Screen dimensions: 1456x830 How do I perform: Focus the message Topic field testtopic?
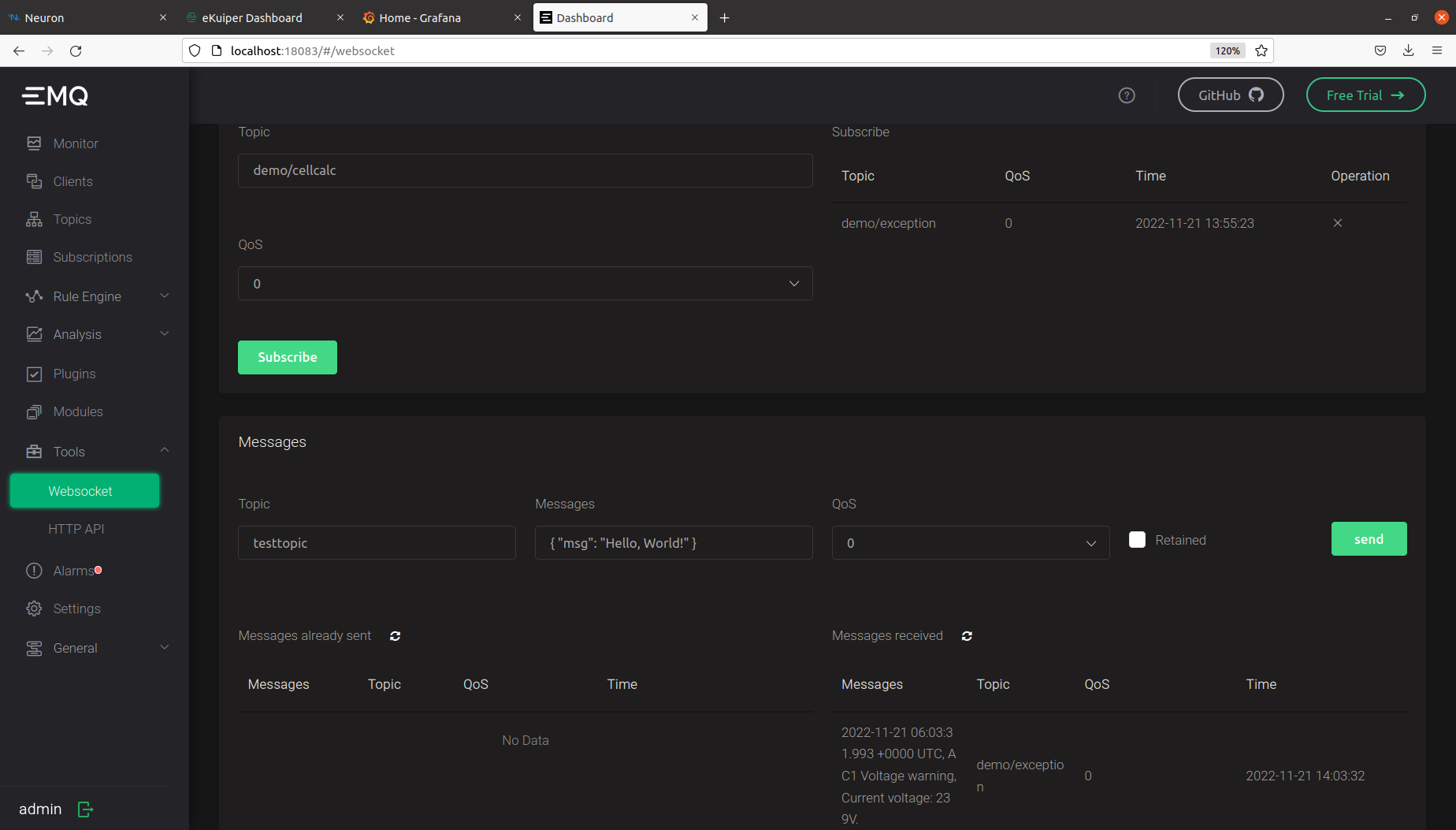377,543
